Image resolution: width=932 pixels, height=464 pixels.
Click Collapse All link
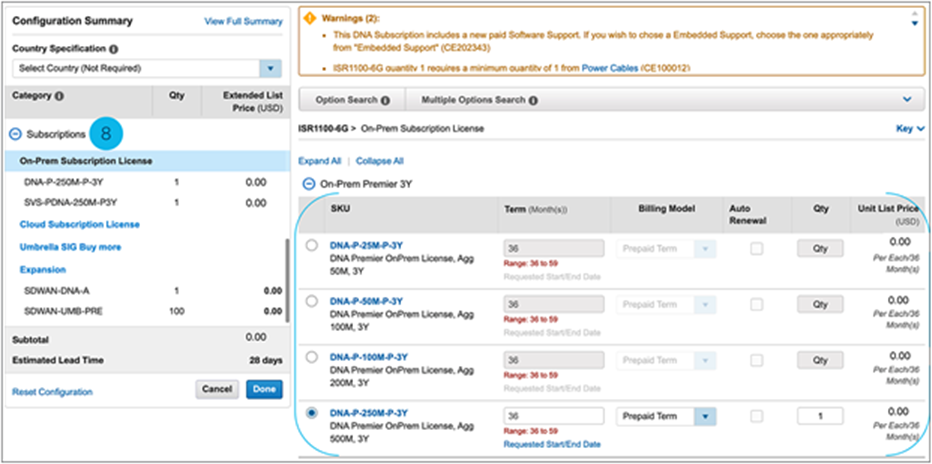coord(380,161)
